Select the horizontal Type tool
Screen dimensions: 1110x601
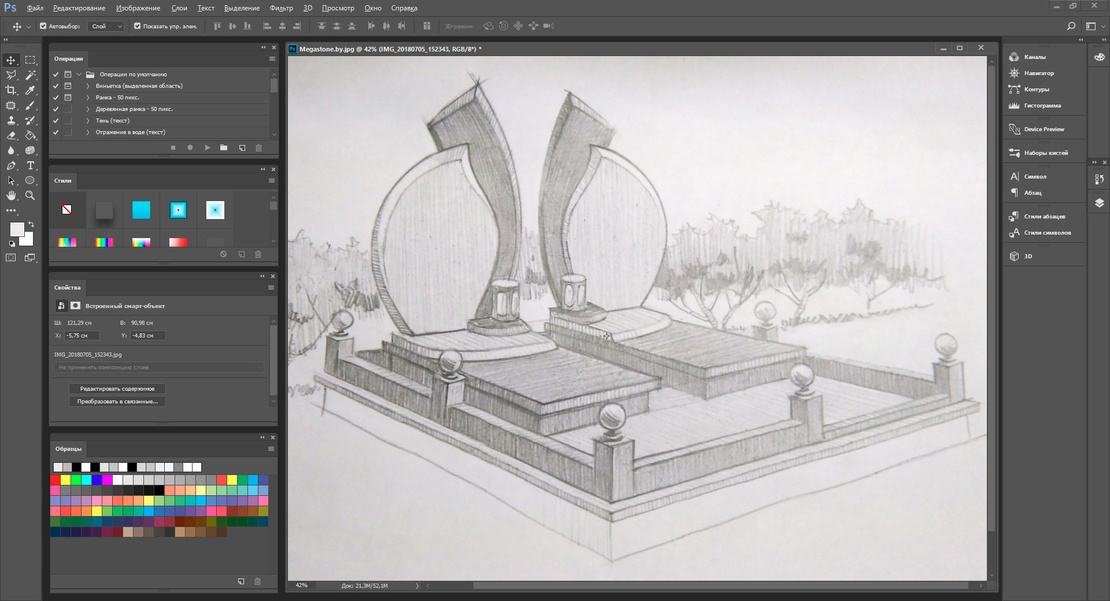click(x=30, y=165)
